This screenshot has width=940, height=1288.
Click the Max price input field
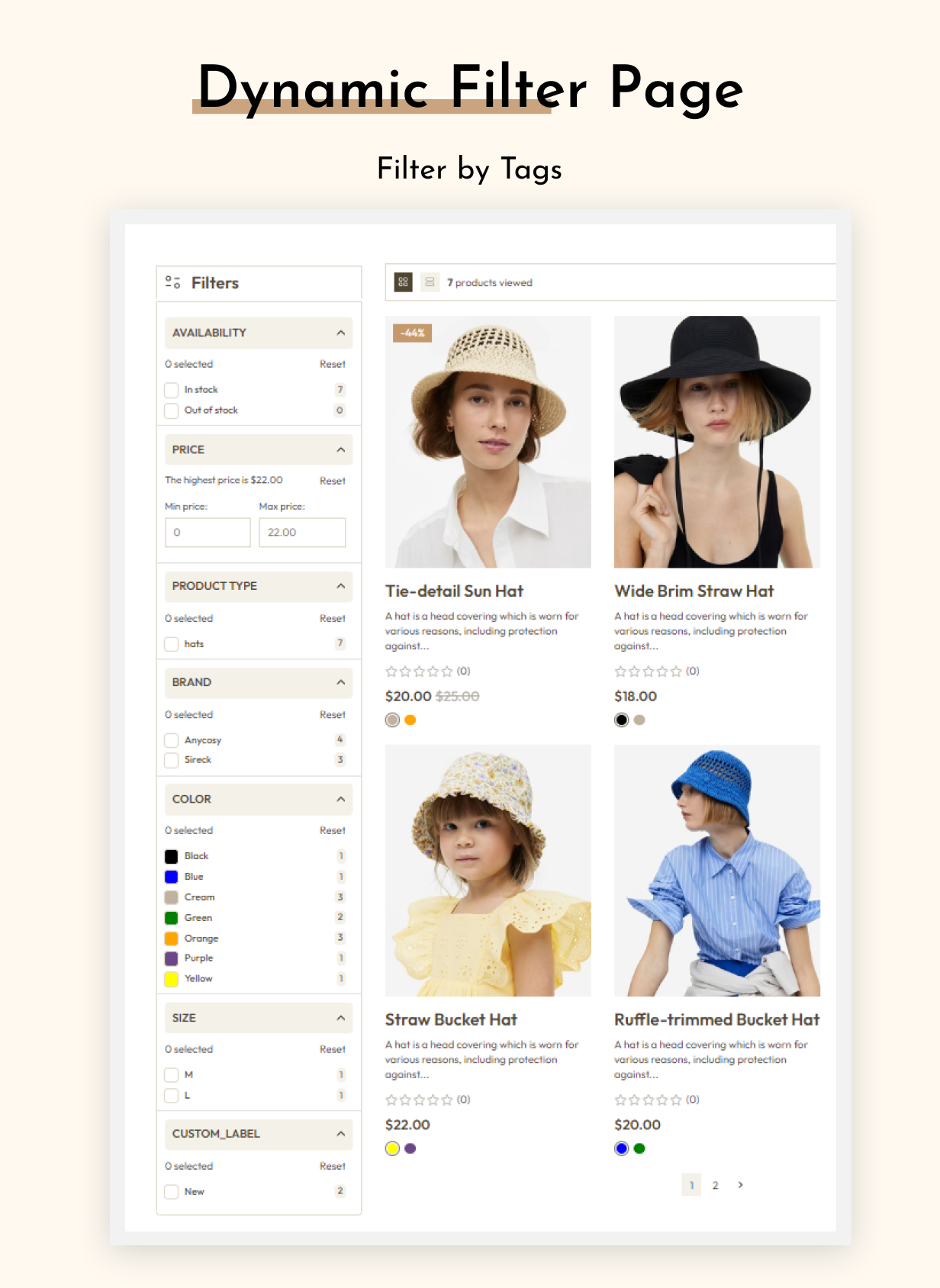coord(302,533)
